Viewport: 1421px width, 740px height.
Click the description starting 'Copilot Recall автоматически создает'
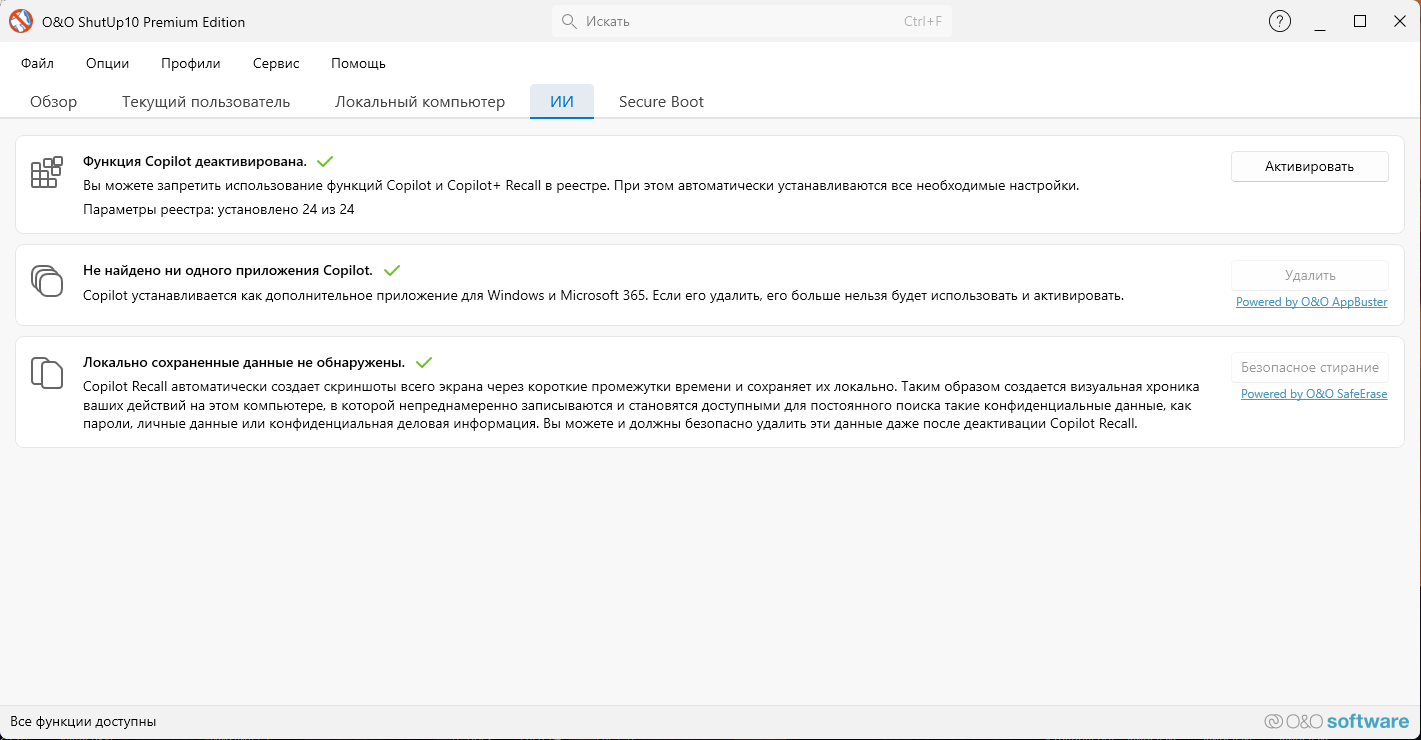[x=641, y=404]
